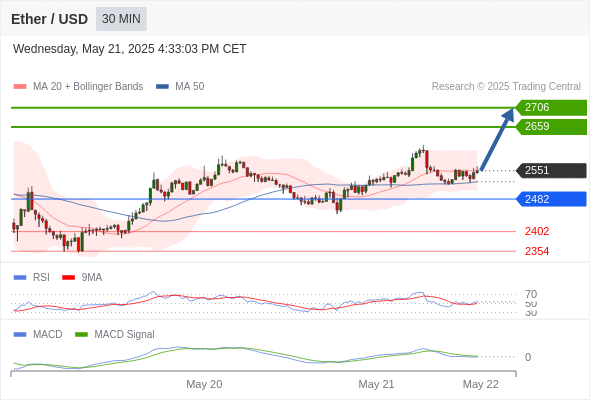Screen dimensions: 590x400
Task: Select the green 2706 resistance price tag
Action: tap(551, 108)
